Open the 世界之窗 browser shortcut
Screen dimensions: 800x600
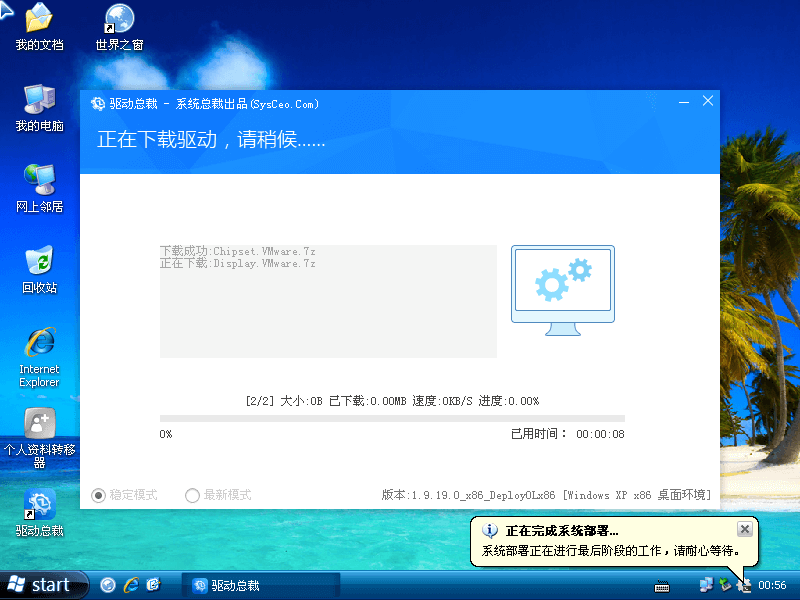click(x=119, y=18)
